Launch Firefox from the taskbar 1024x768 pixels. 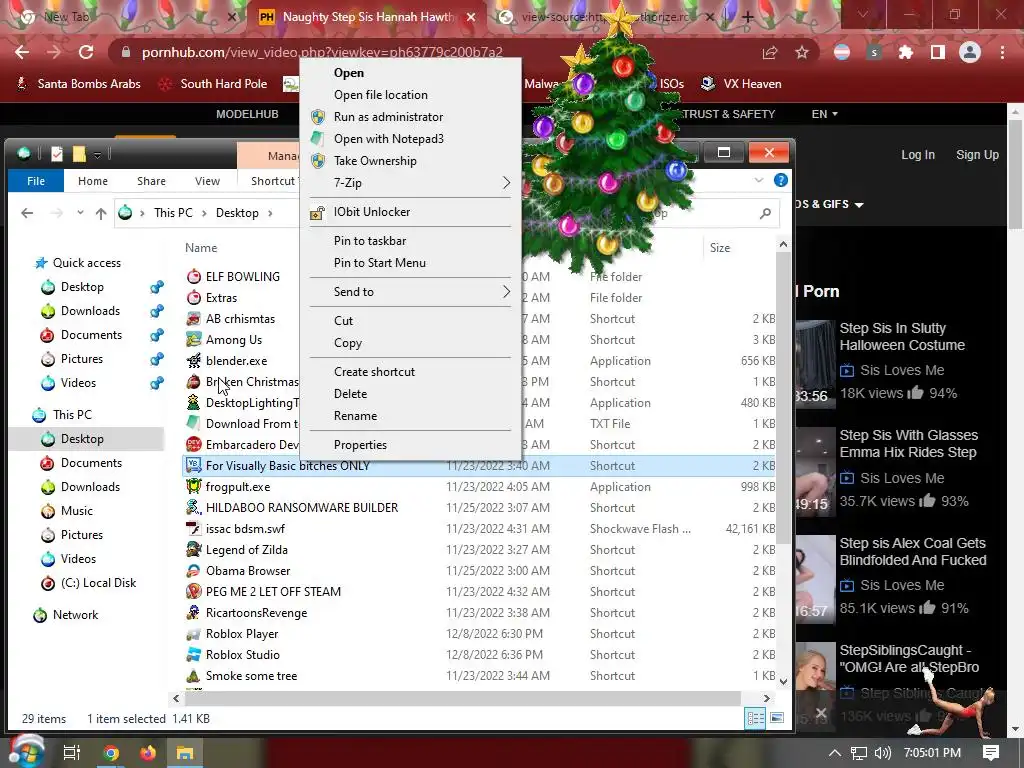[148, 753]
